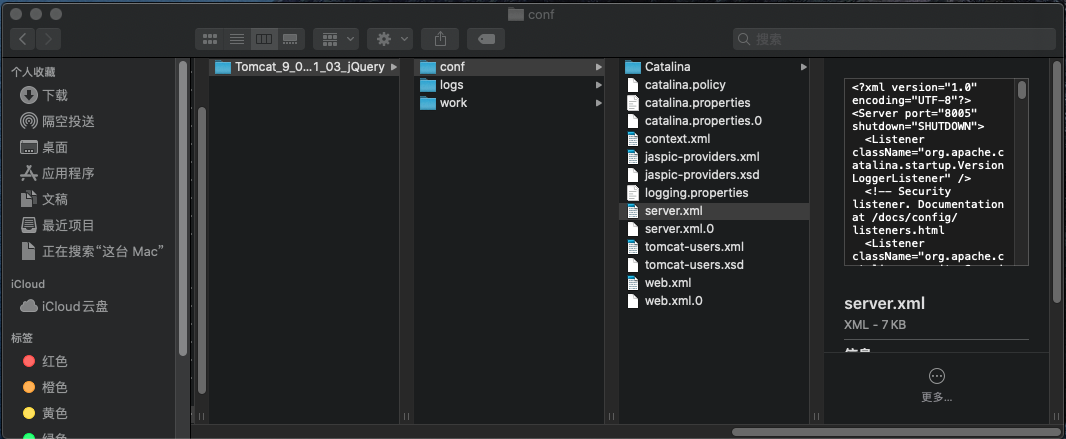Select the conf folder
Viewport: 1066px width, 439px height.
tap(509, 67)
